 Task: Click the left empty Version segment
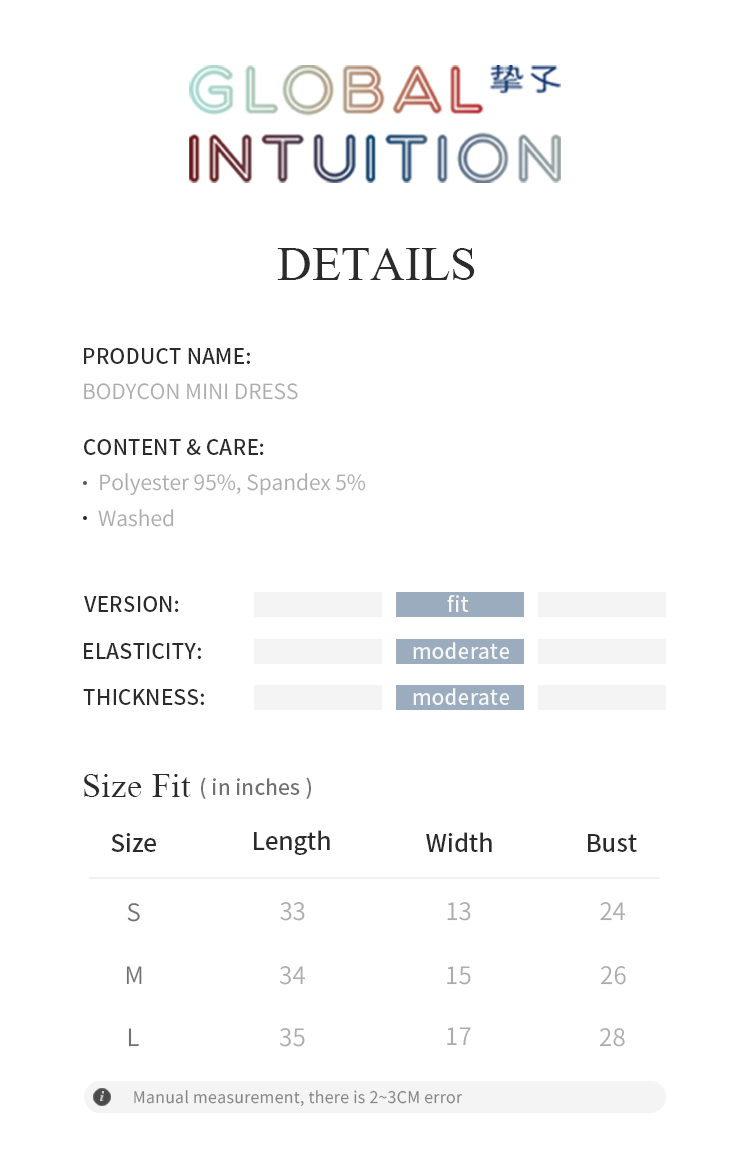coord(317,604)
